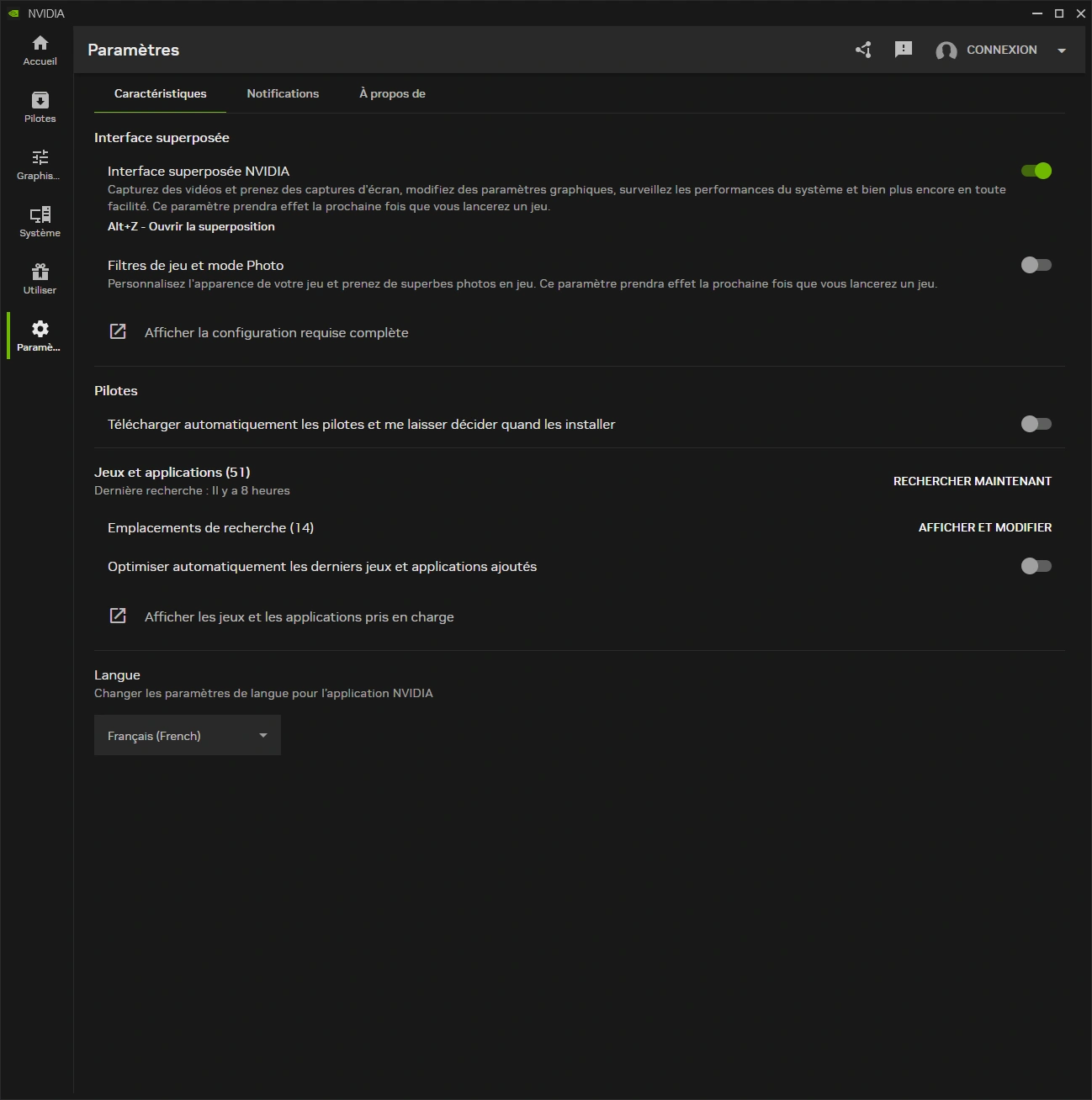Open Afficher la configuration requise complète

pos(276,332)
